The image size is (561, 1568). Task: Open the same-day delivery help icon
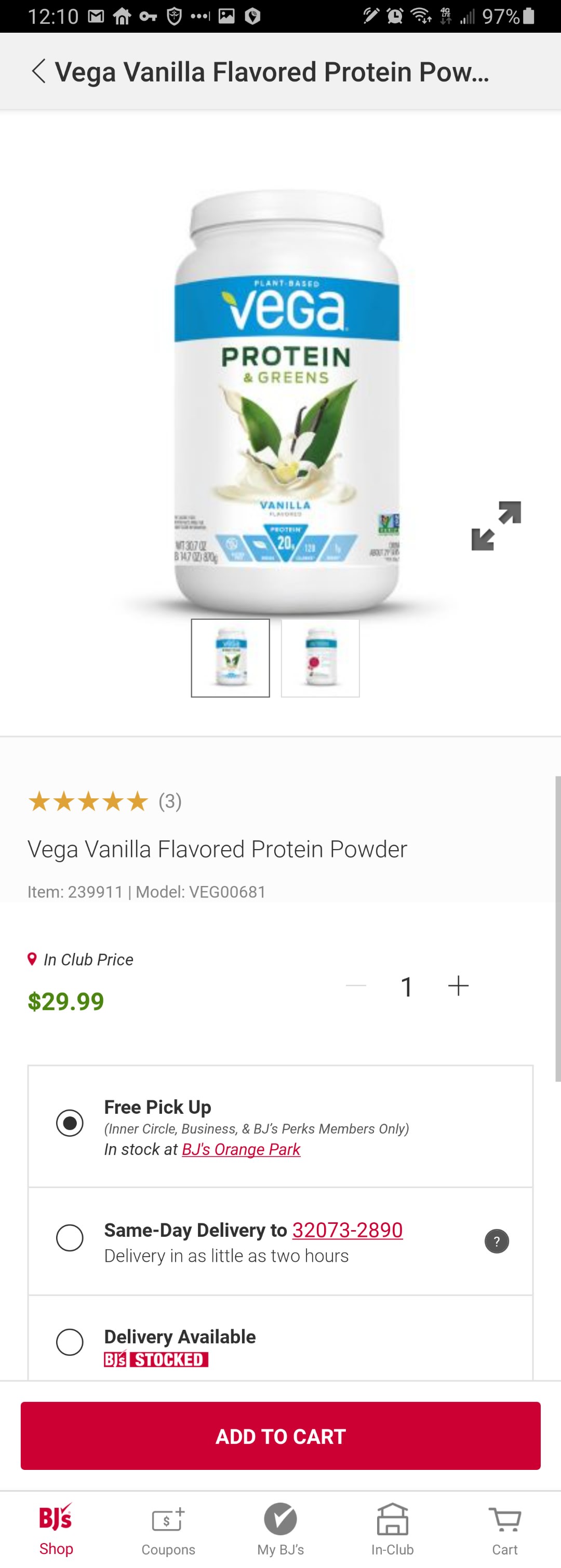pos(497,1241)
